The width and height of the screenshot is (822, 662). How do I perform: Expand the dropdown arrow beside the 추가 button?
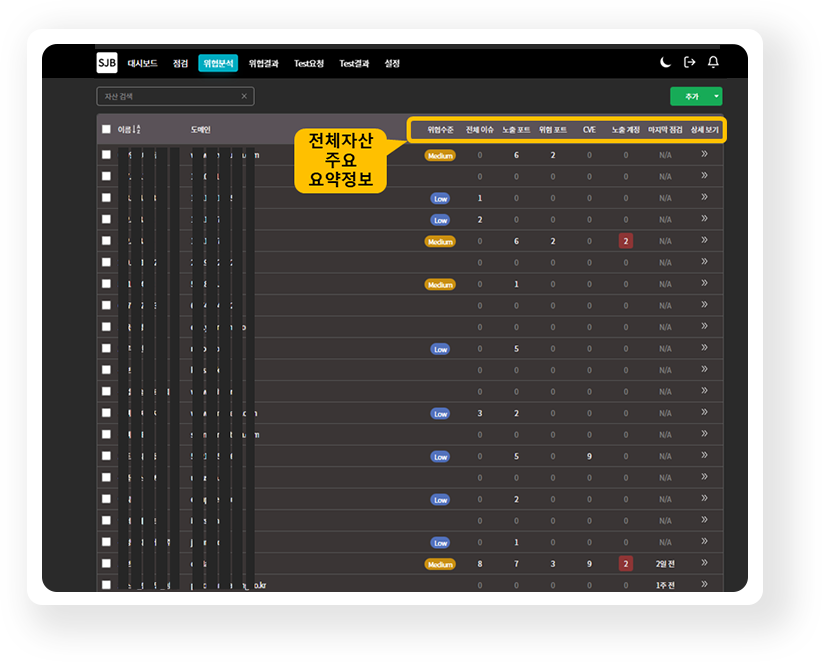click(x=717, y=96)
